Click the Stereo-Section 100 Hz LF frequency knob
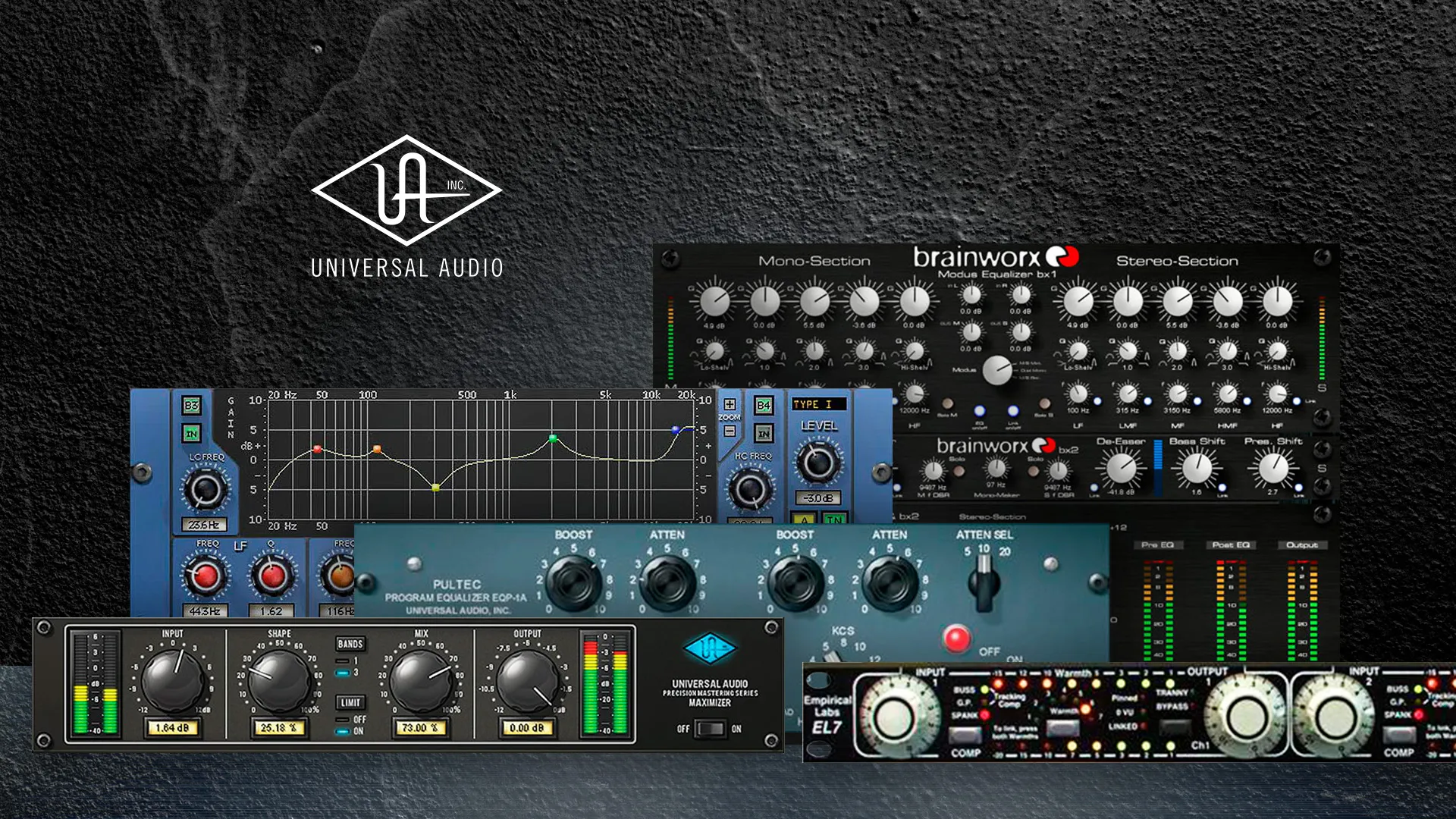 click(1078, 394)
